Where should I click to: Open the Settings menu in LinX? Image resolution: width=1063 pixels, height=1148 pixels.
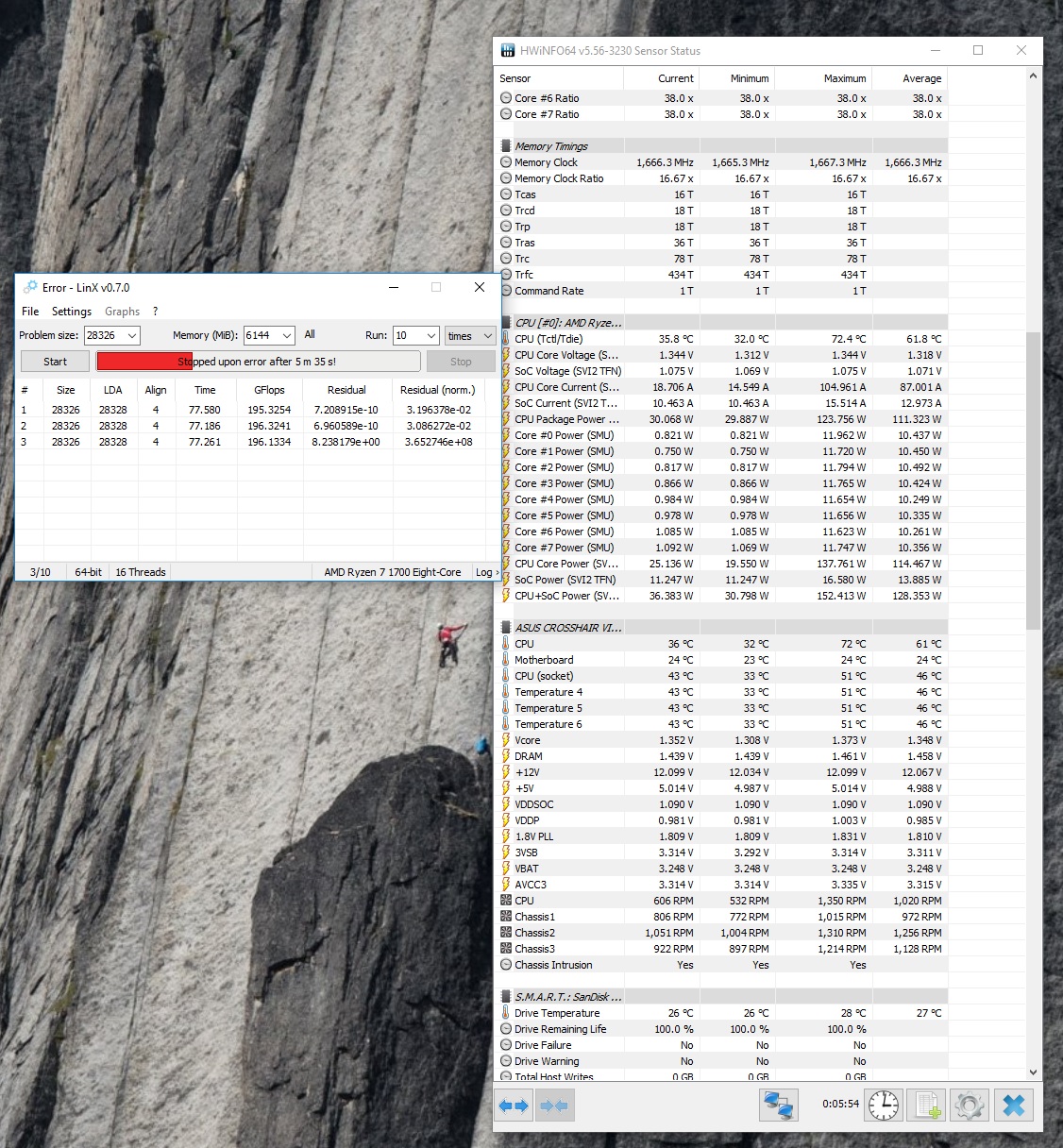72,312
